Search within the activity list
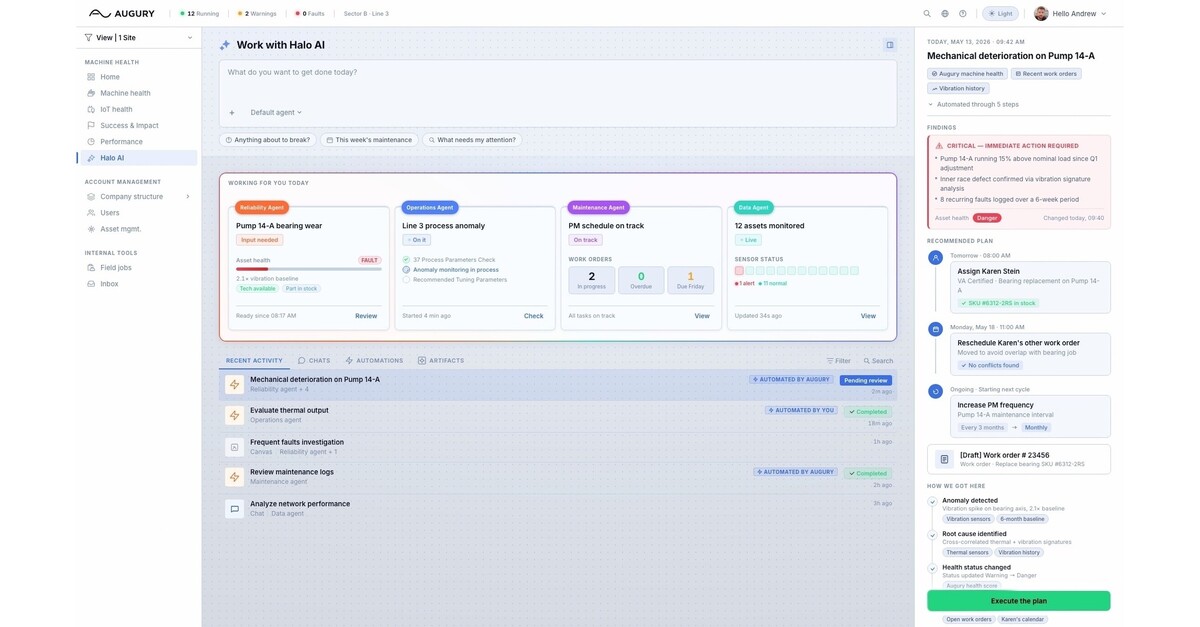 [877, 361]
